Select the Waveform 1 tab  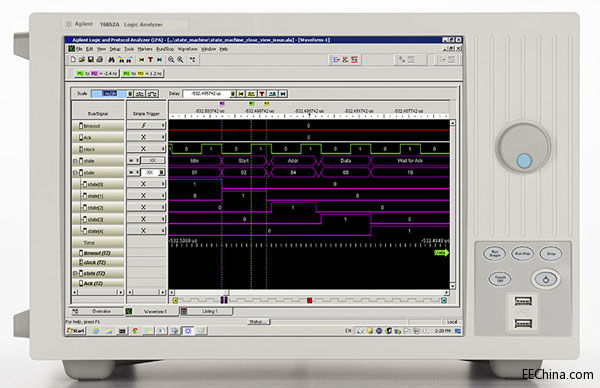click(152, 311)
